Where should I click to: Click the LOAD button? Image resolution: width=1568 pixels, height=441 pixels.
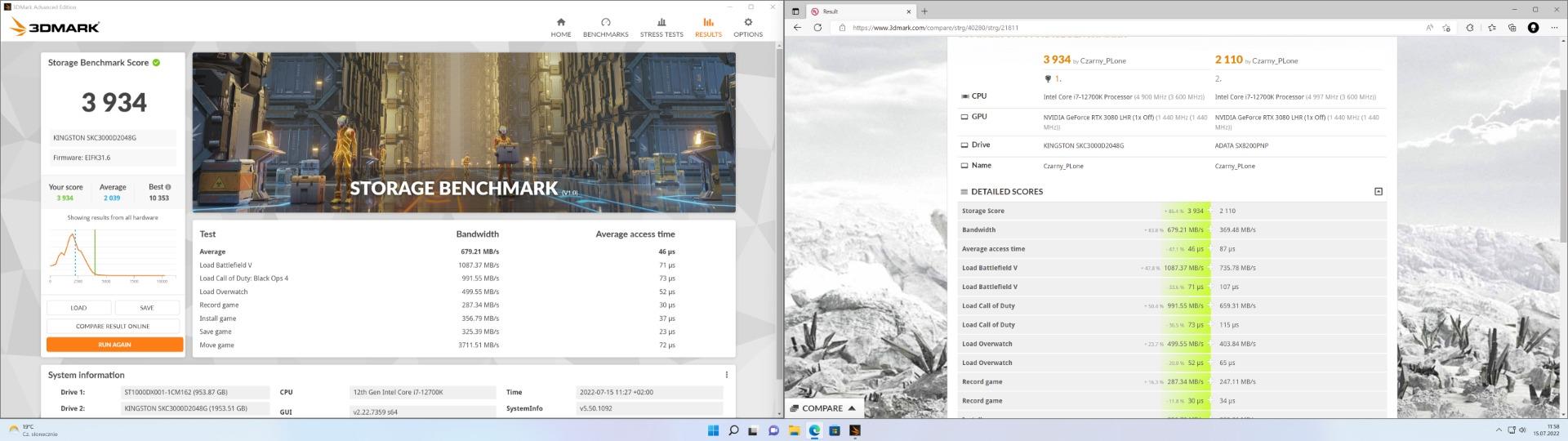[x=78, y=308]
